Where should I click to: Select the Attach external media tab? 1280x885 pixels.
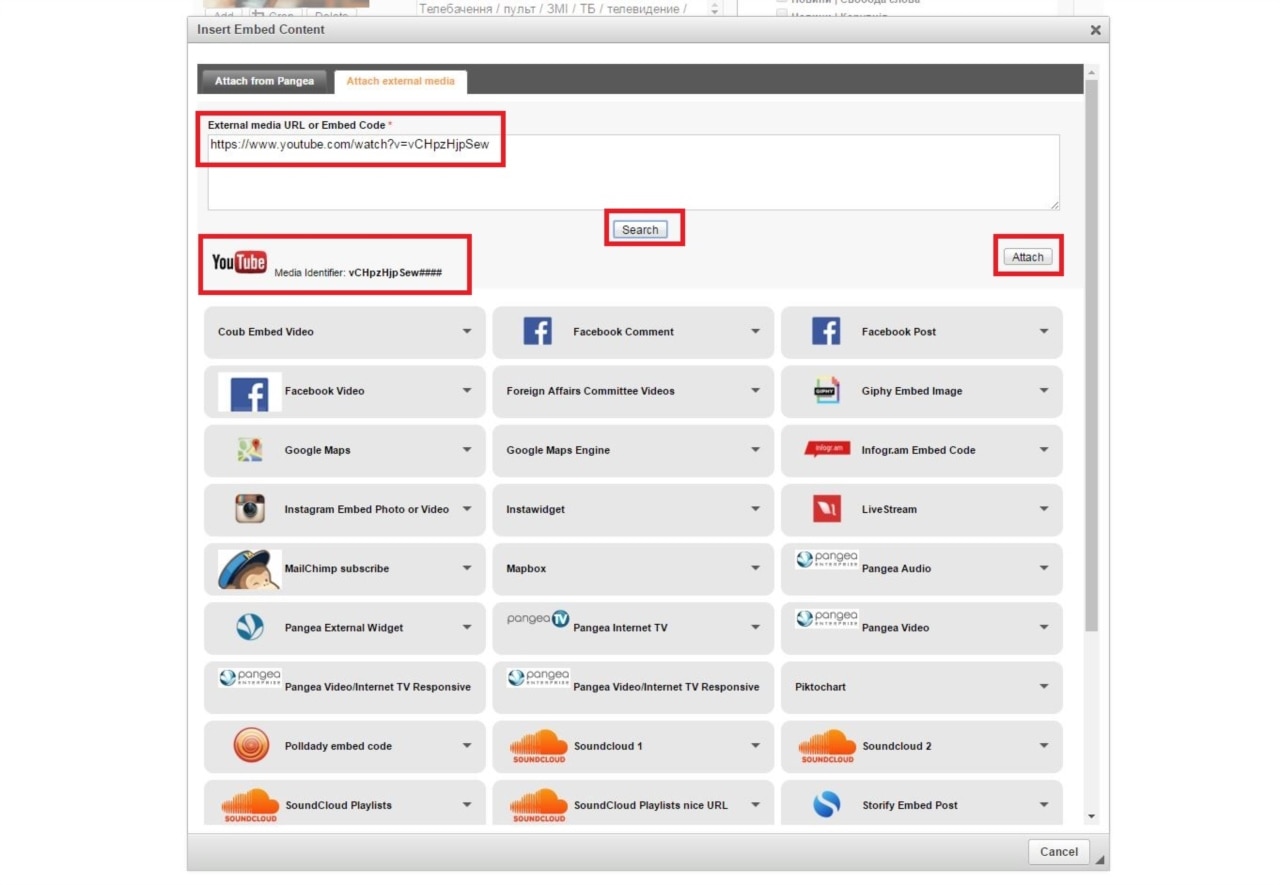coord(400,81)
